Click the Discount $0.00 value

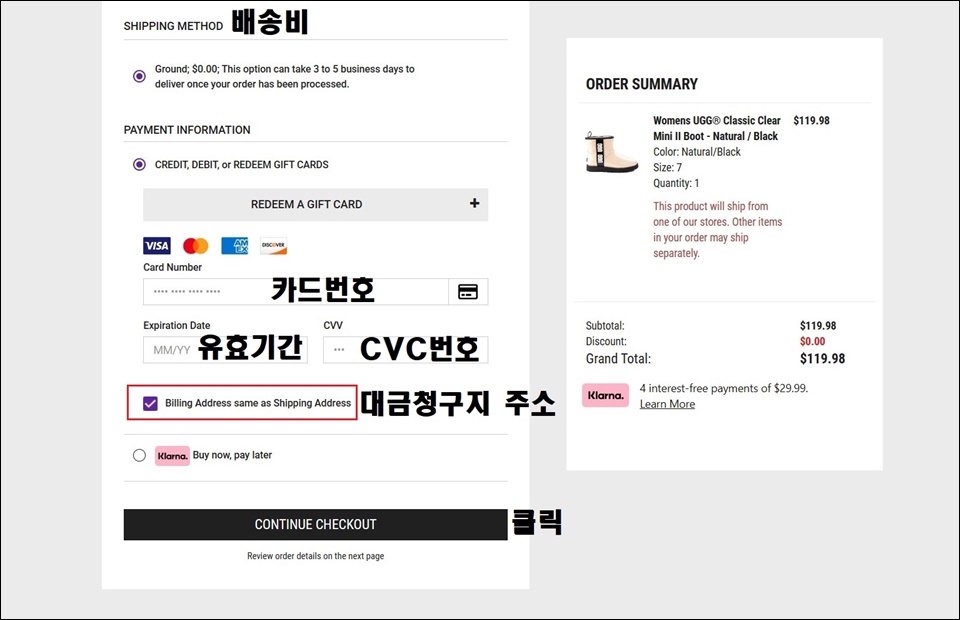(812, 342)
